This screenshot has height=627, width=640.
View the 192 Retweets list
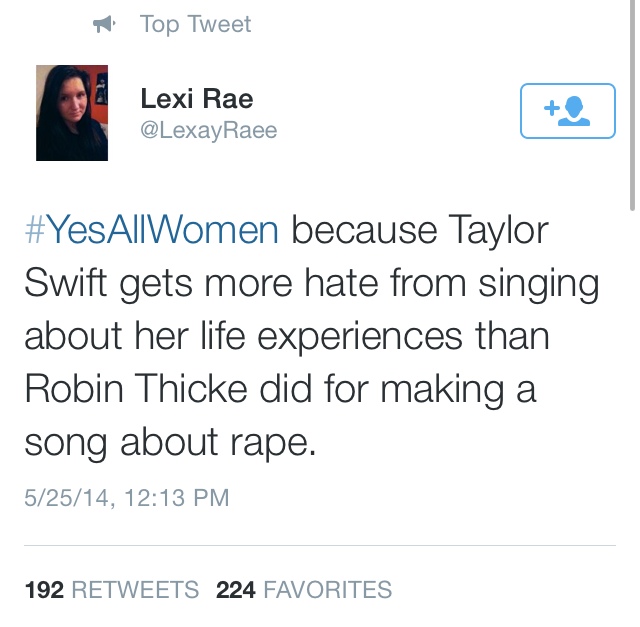coord(111,590)
